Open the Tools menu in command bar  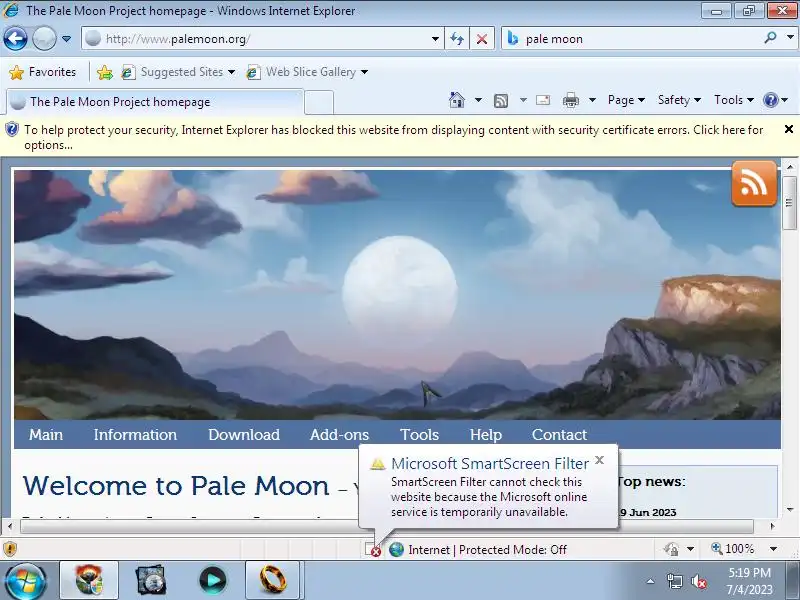coord(734,100)
